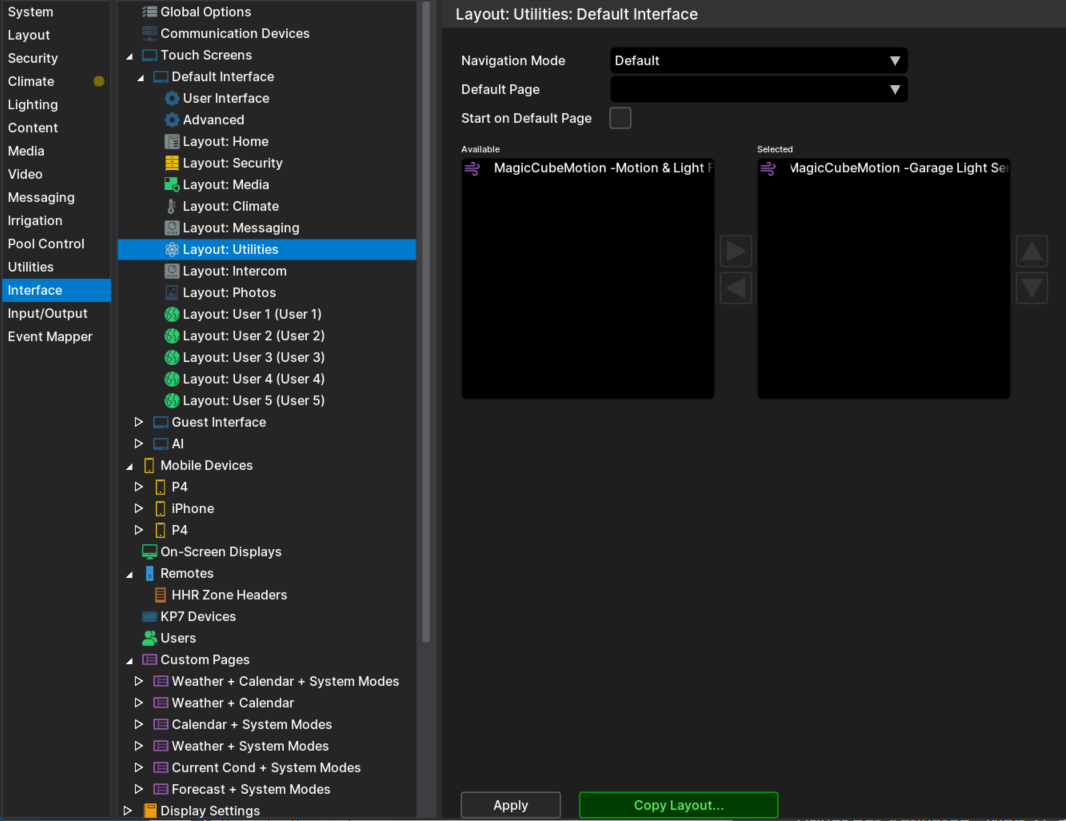The height and width of the screenshot is (821, 1066).
Task: Switch to the Utilities sidebar section
Action: point(31,267)
